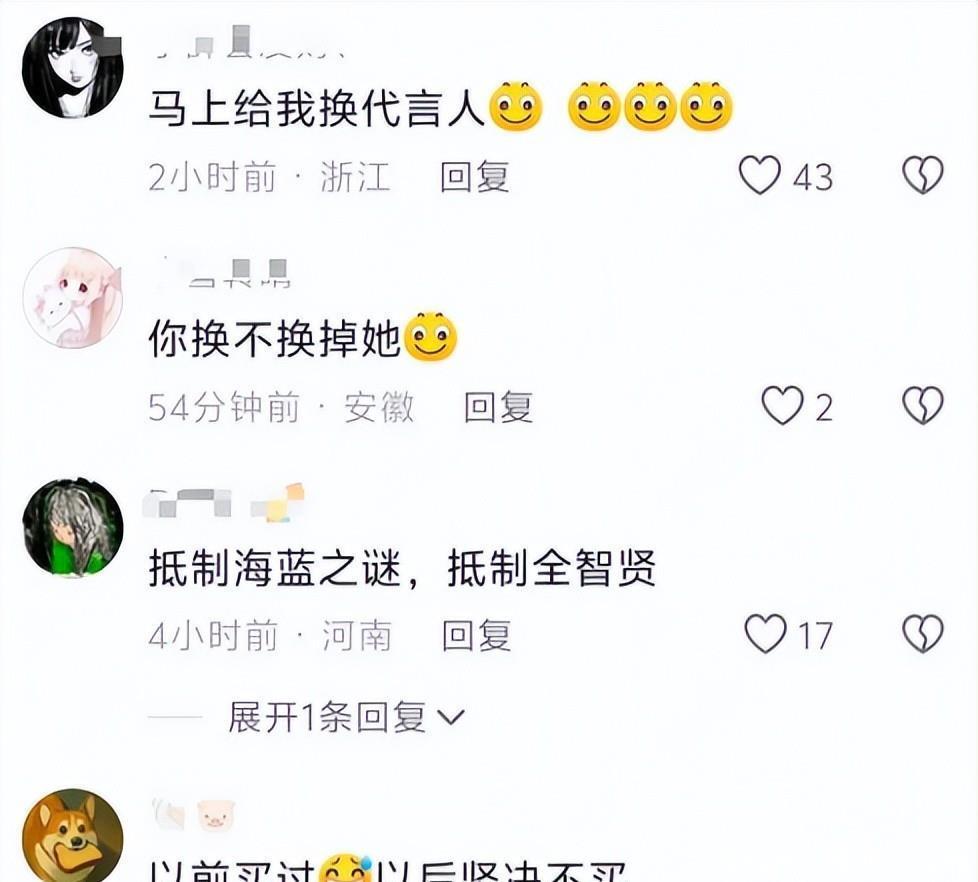This screenshot has width=978, height=882.
Task: Reply to the 马上给我换代言人 comment
Action: [475, 177]
